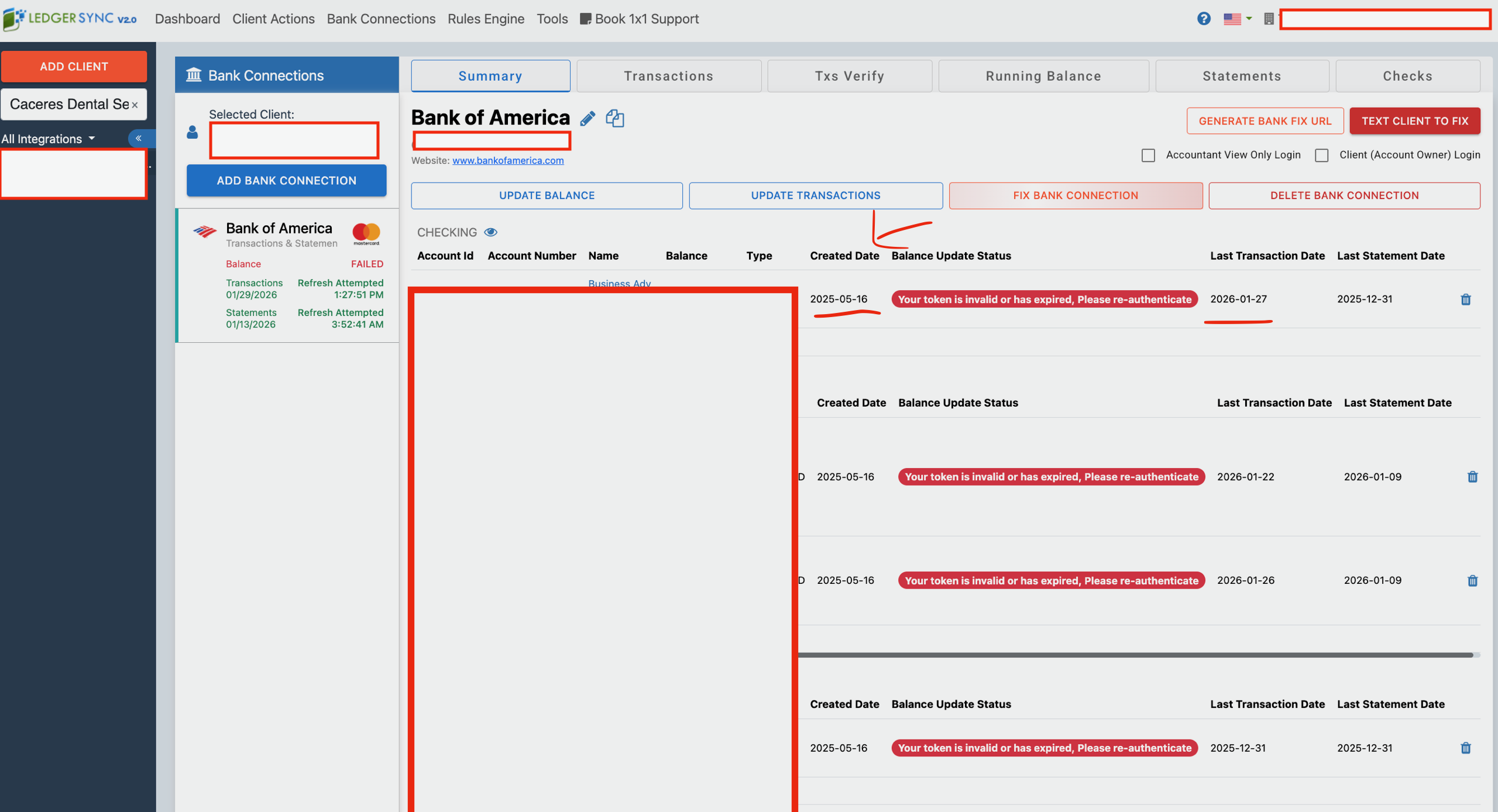Toggle CHECKING accounts visibility eye icon
Viewport: 1498px width, 812px height.
click(x=490, y=232)
